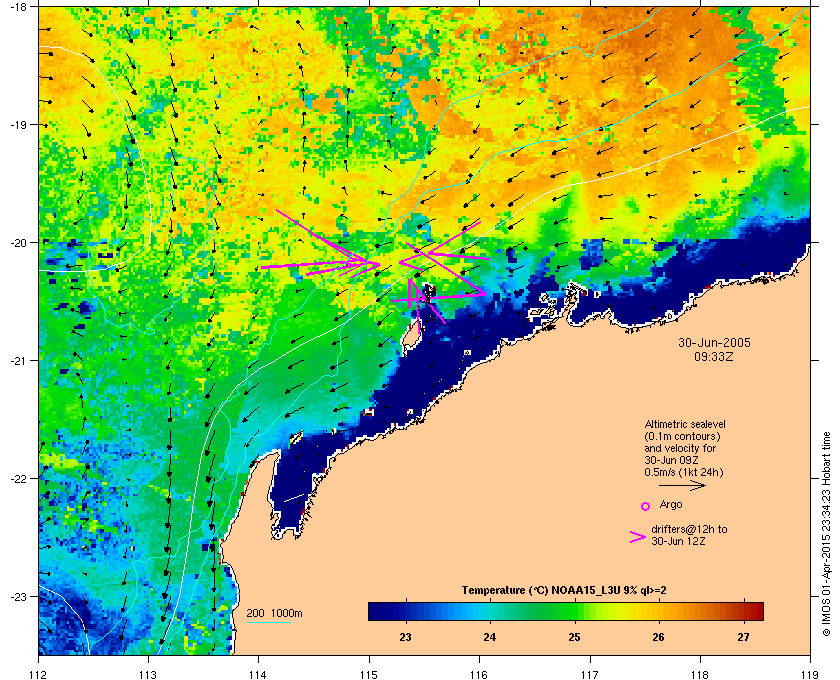This screenshot has height=680, width=840.
Task: Click the cyan 200 1000m depth contour line sample
Action: pyautogui.click(x=268, y=623)
